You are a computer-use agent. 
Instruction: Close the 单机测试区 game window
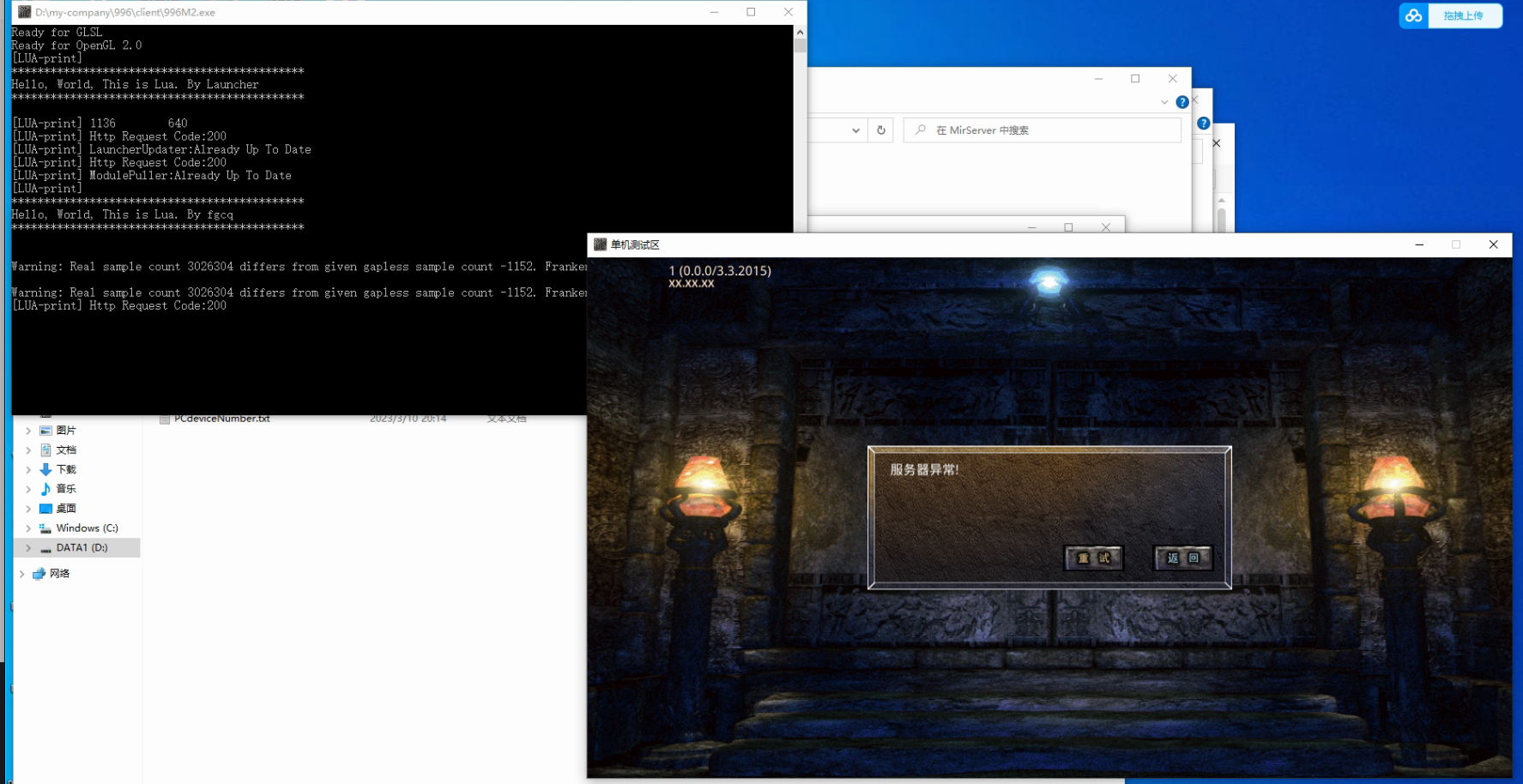(1493, 244)
